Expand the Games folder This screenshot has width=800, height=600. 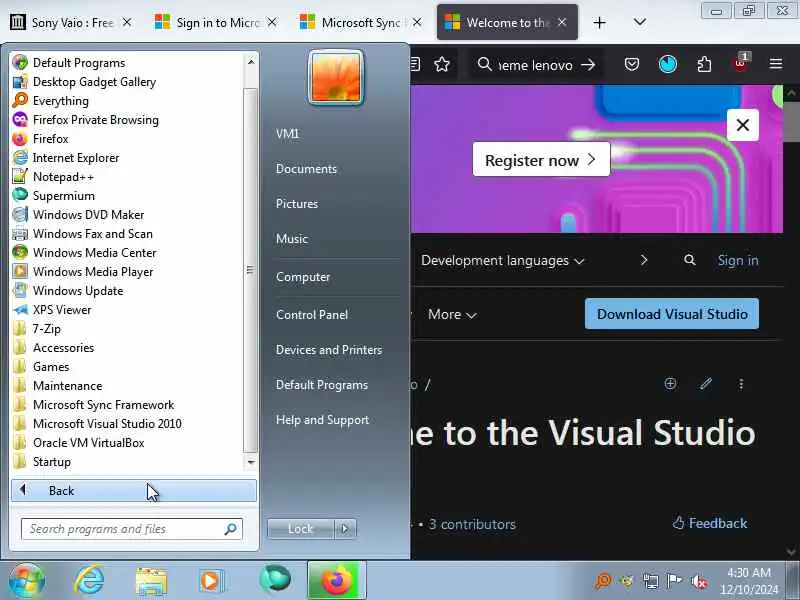[41, 366]
